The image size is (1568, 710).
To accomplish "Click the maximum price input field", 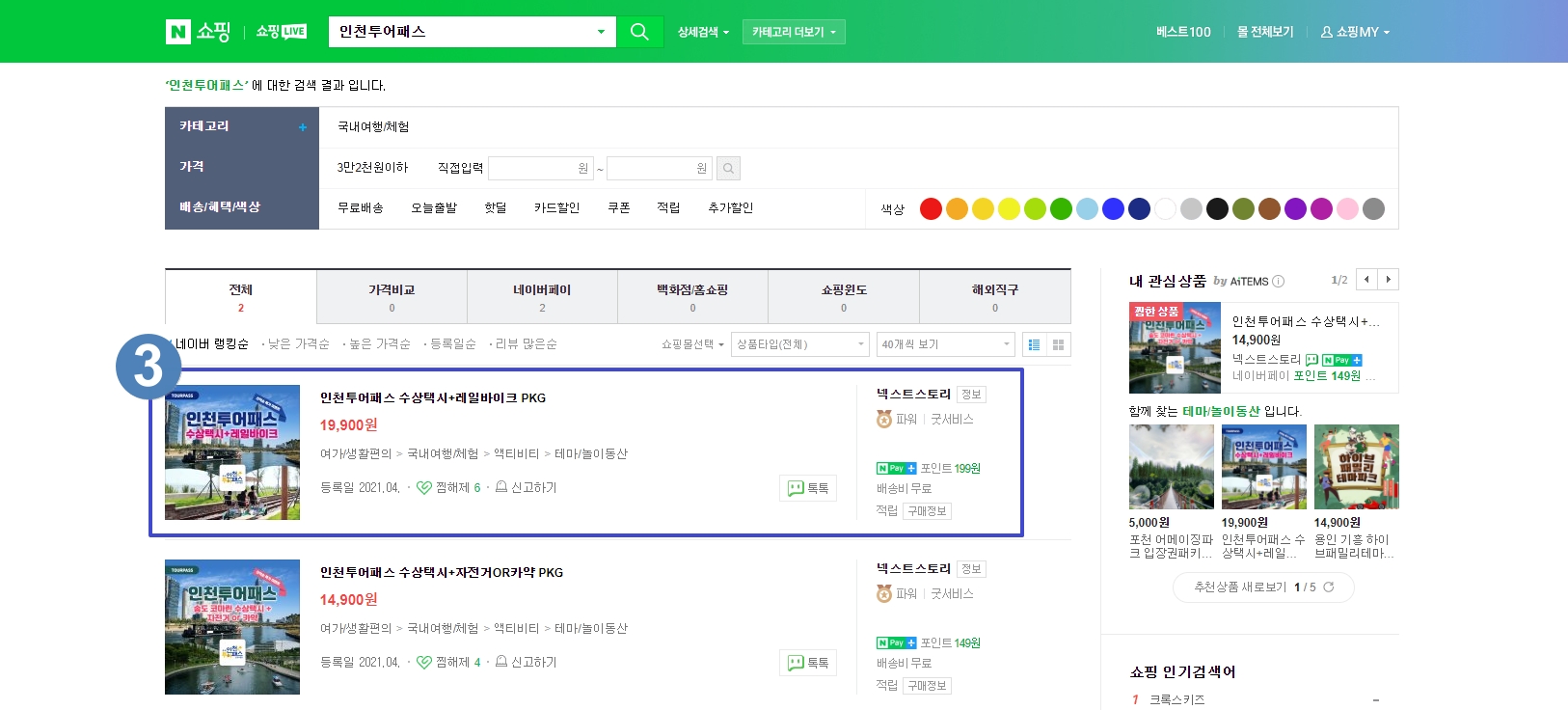I will (660, 169).
